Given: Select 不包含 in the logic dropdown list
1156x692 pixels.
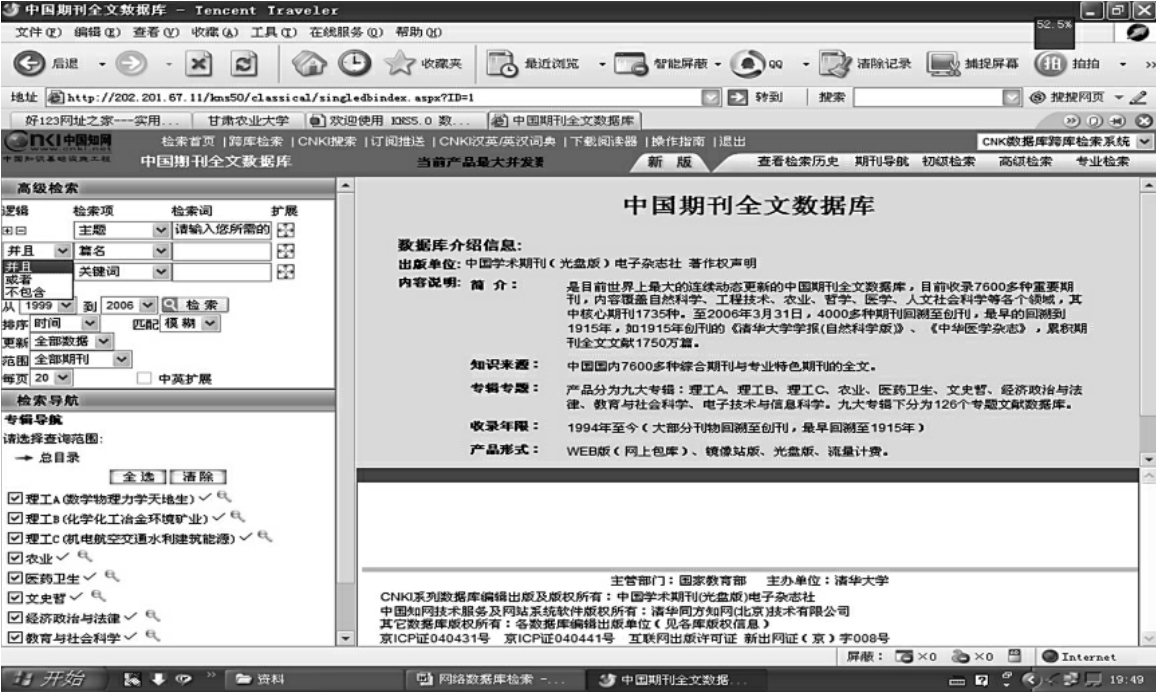Looking at the screenshot, I should 37,292.
